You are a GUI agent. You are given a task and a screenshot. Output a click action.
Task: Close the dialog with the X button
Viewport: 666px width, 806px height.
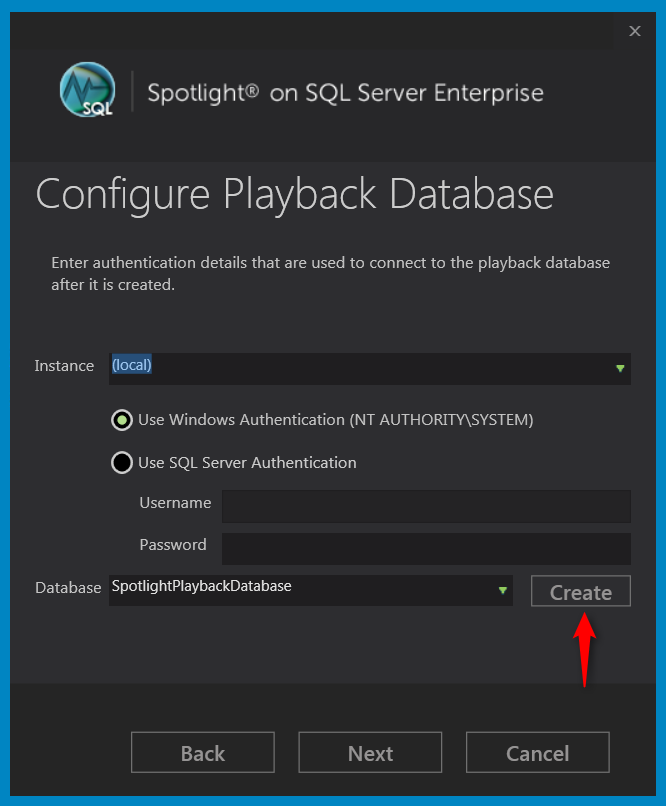click(634, 31)
